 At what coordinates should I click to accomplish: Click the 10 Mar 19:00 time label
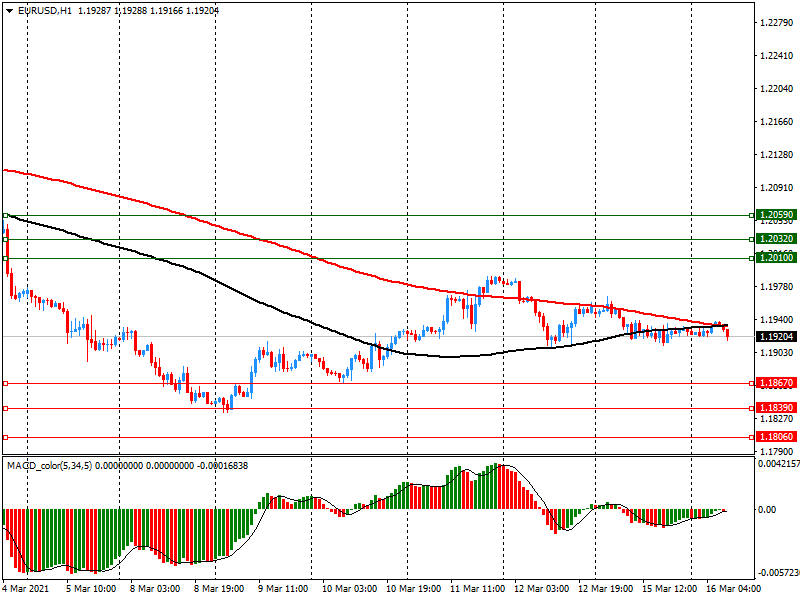414,589
